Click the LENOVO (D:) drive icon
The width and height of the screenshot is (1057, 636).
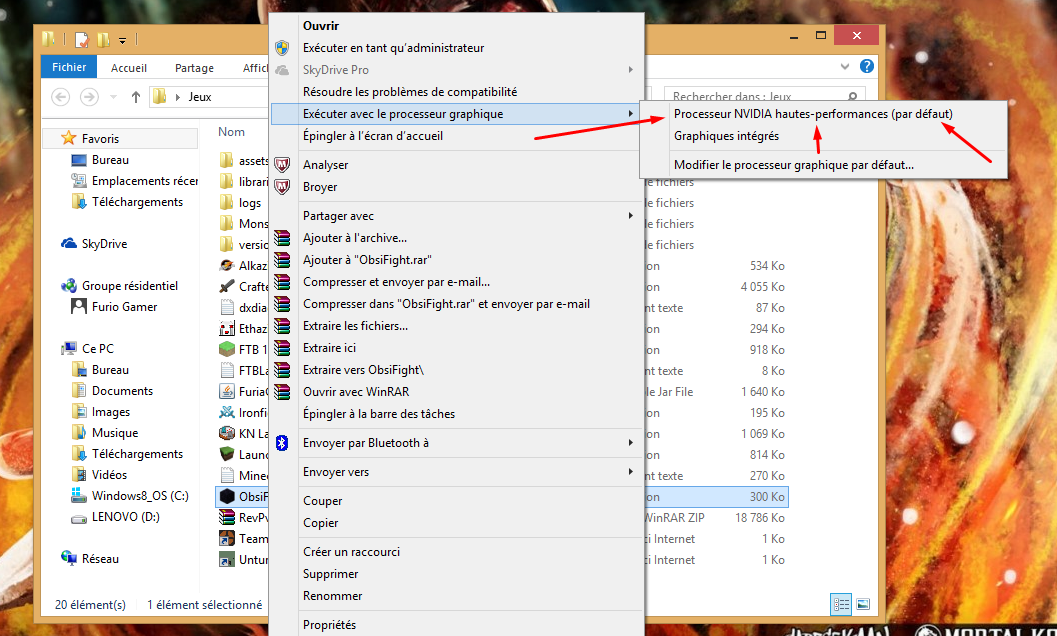[x=80, y=517]
